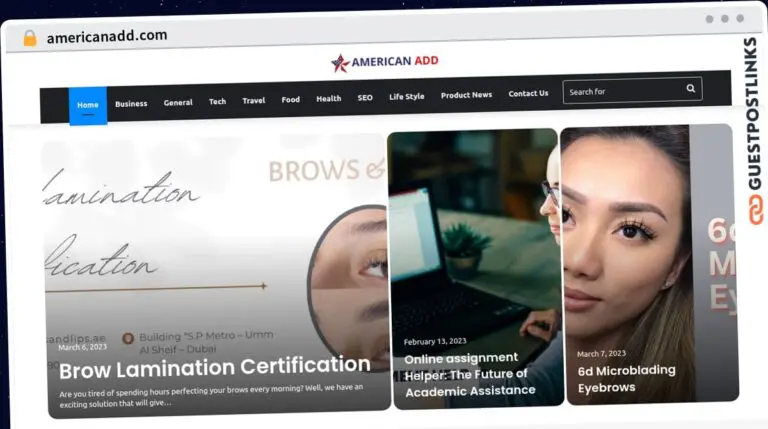The width and height of the screenshot is (768, 429).
Task: Open the Health category
Action: click(x=329, y=98)
